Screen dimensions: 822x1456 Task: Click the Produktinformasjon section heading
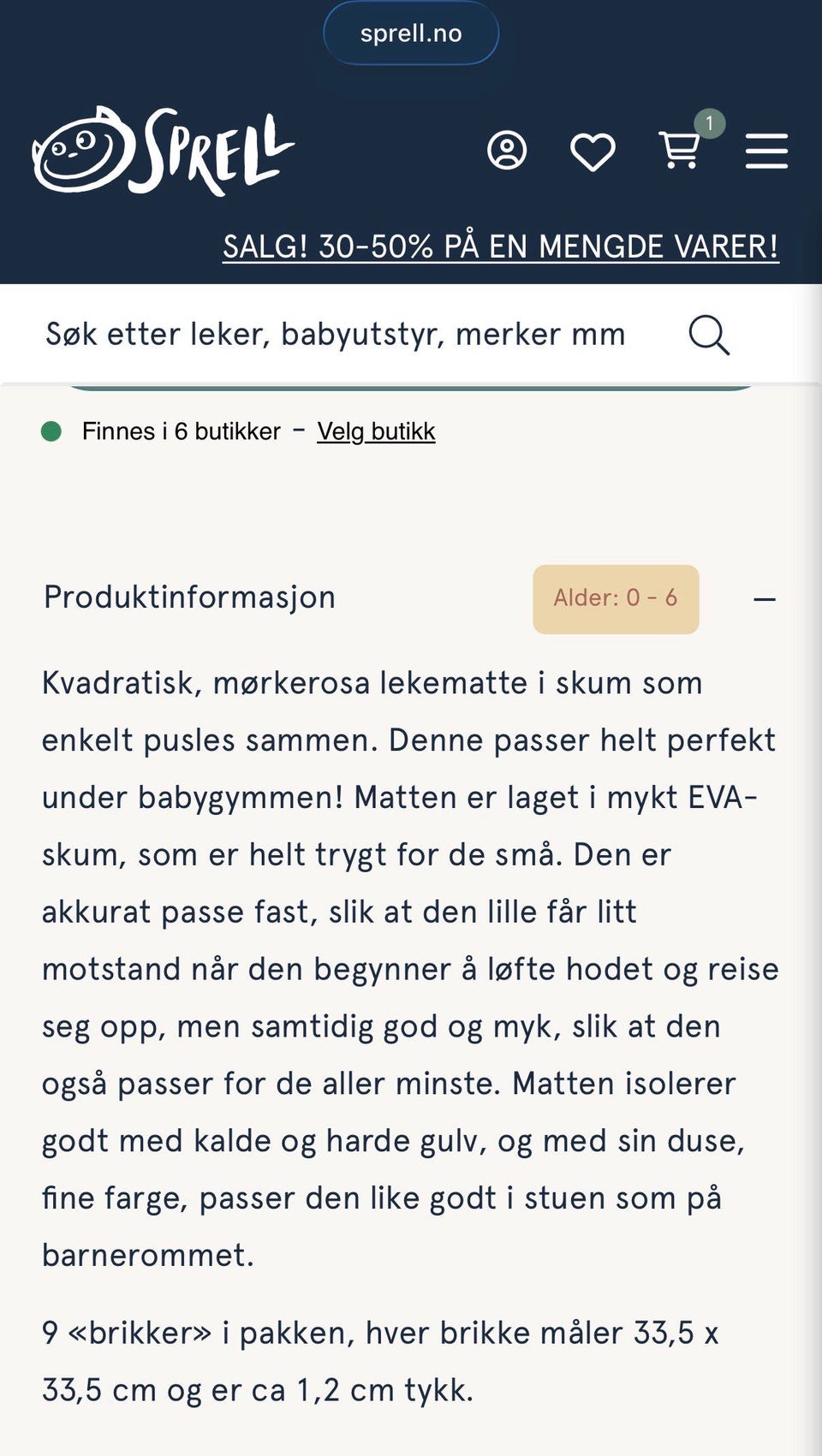pyautogui.click(x=189, y=597)
